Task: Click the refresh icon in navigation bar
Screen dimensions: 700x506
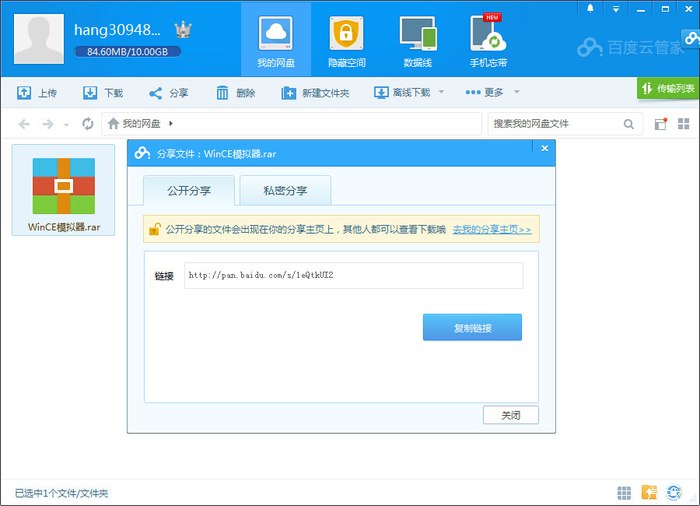Action: pyautogui.click(x=88, y=124)
